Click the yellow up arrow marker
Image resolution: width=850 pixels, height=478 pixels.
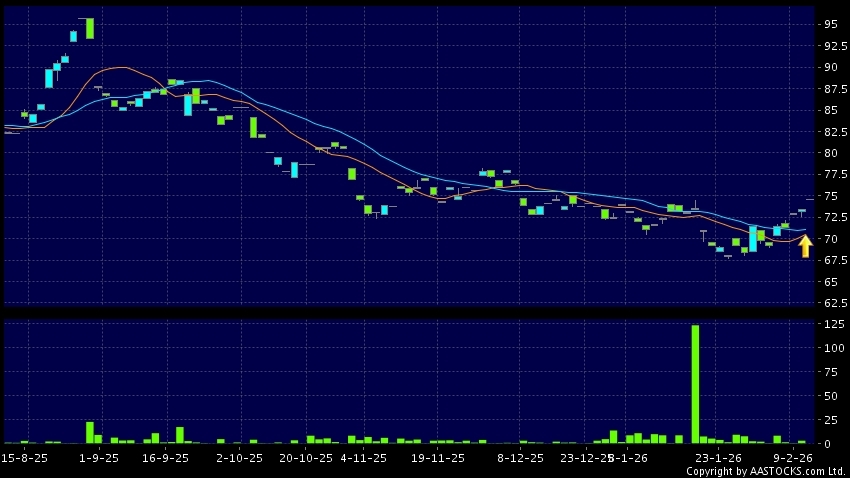coord(805,246)
